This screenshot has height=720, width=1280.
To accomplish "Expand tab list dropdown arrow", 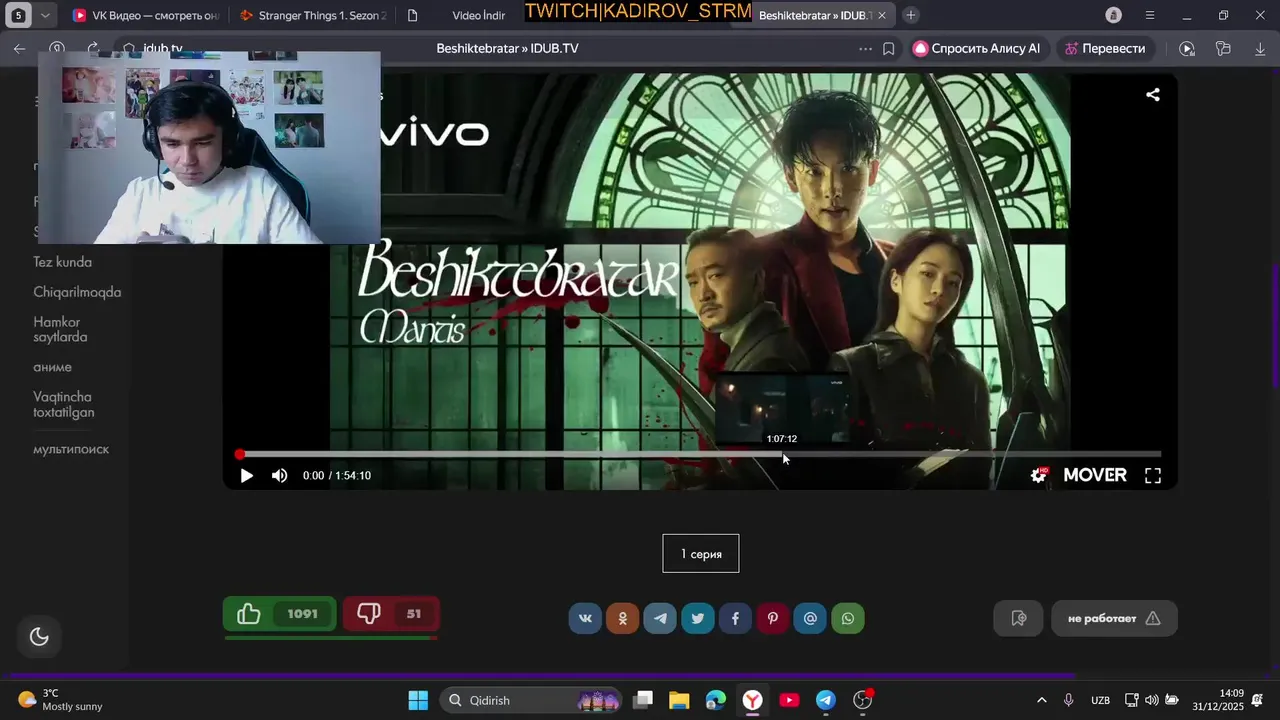I will pos(47,15).
